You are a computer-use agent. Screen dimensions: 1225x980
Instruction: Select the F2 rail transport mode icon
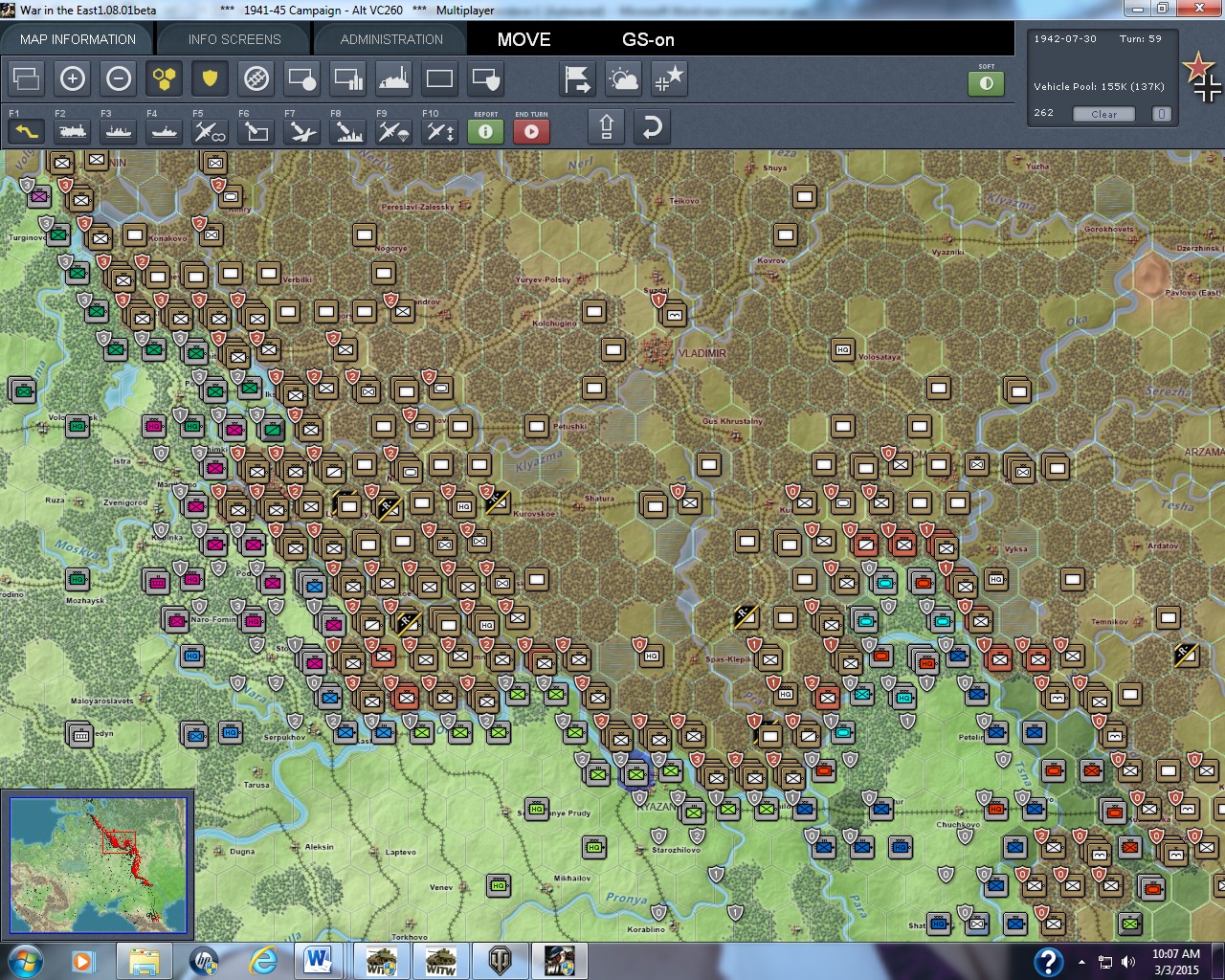(72, 131)
